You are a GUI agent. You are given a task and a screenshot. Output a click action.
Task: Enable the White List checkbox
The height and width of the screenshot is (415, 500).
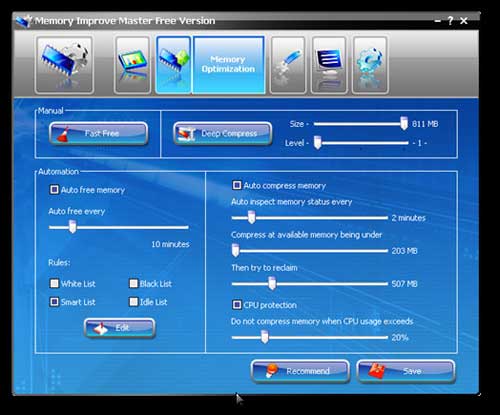[54, 283]
